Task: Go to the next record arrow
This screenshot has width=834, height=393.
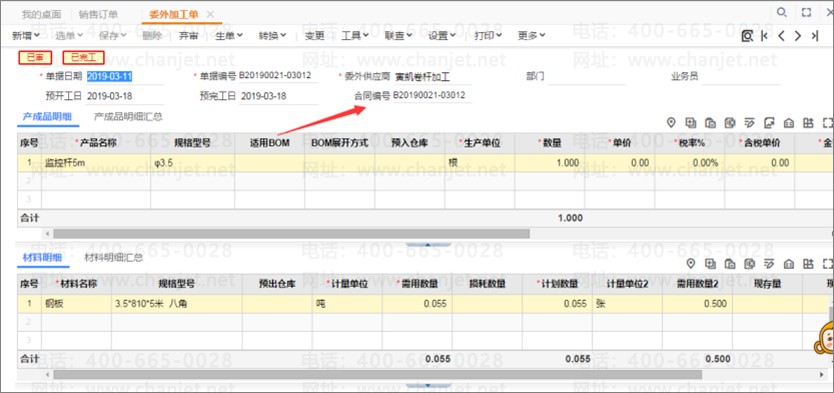Action: pyautogui.click(x=797, y=36)
